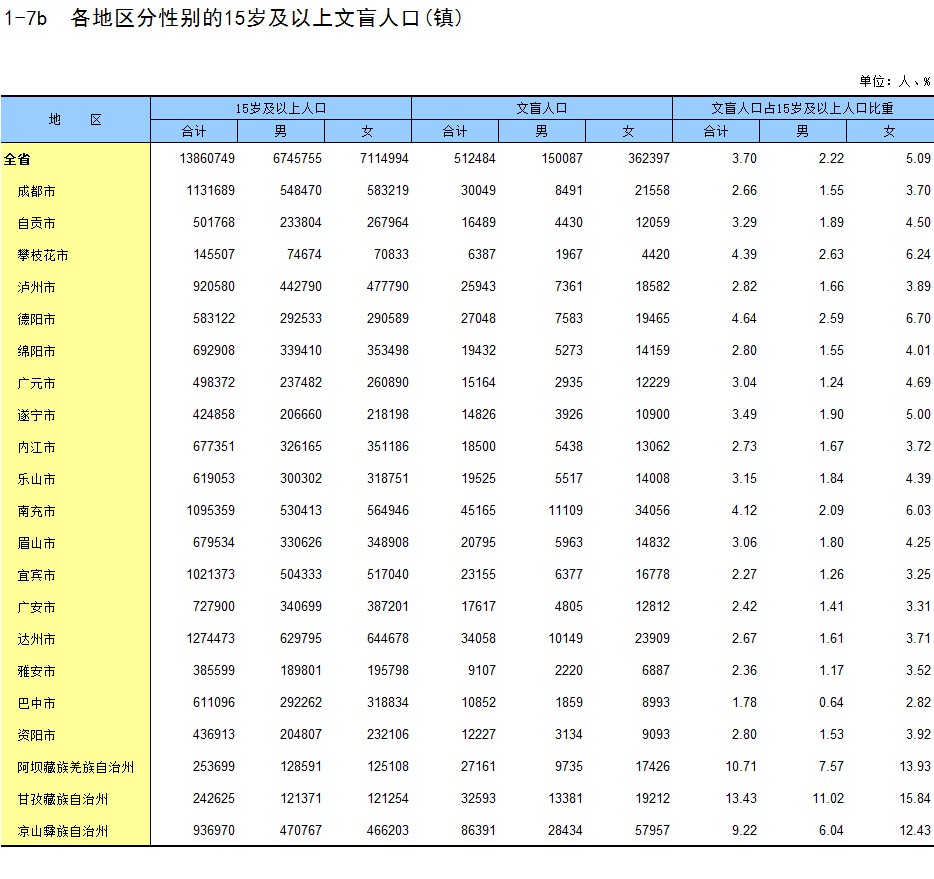
Task: Select 广安市 illiterate male value 4805
Action: coord(569,607)
